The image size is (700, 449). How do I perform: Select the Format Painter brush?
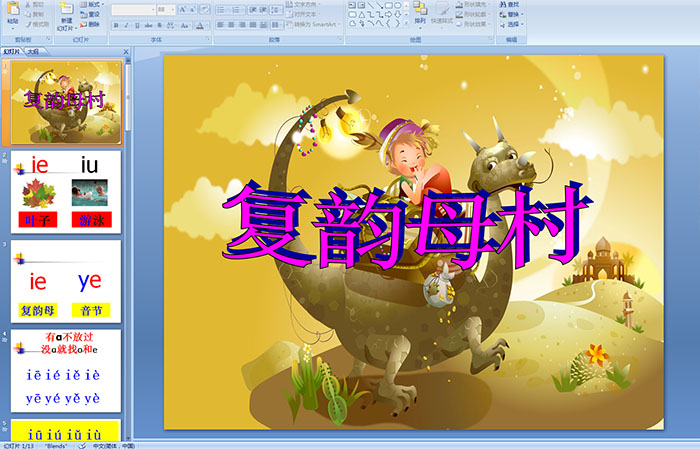tap(28, 25)
